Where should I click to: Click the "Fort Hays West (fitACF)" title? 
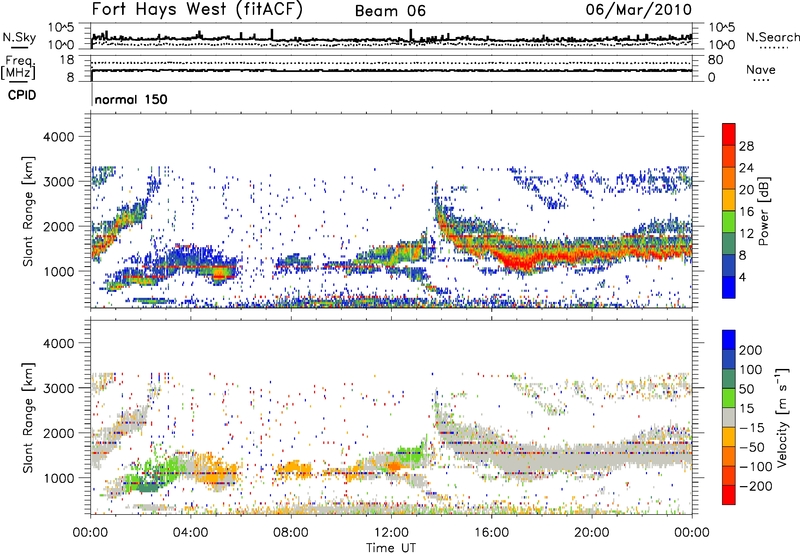196,9
